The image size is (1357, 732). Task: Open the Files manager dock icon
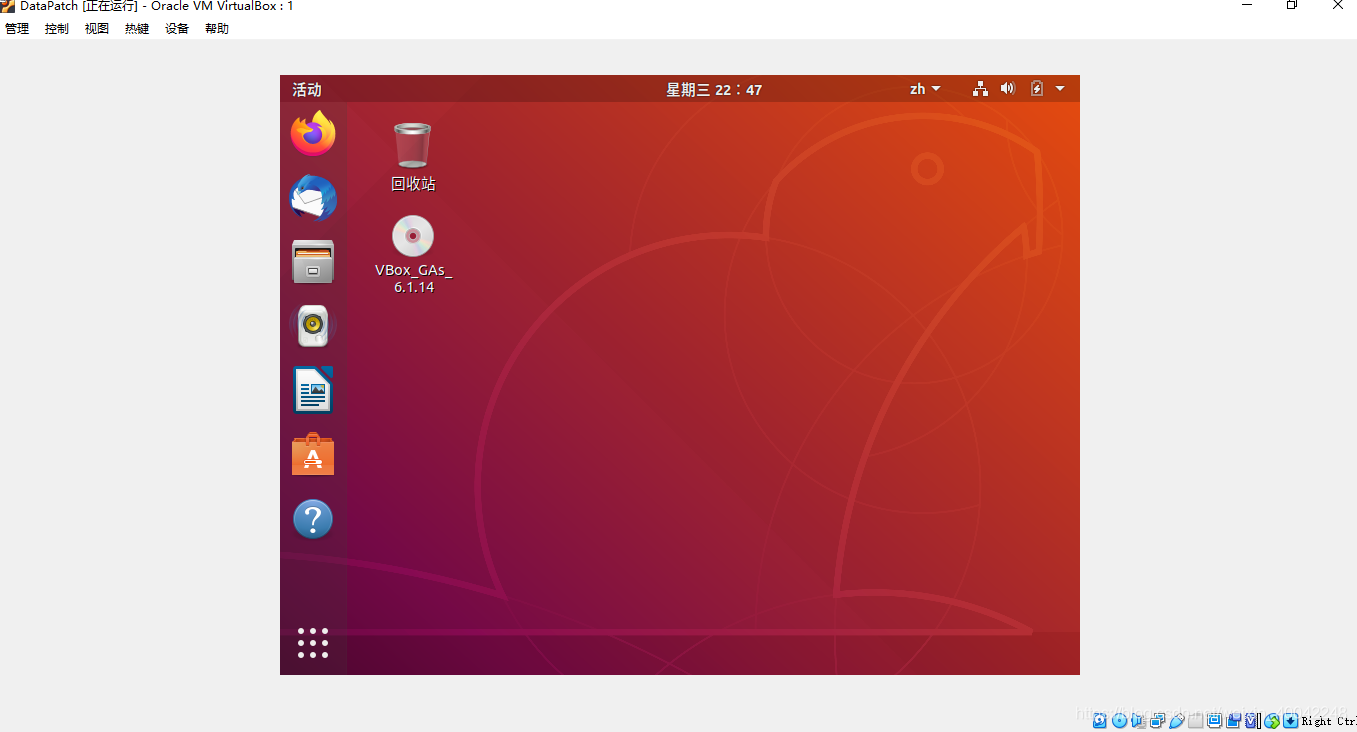[x=313, y=261]
